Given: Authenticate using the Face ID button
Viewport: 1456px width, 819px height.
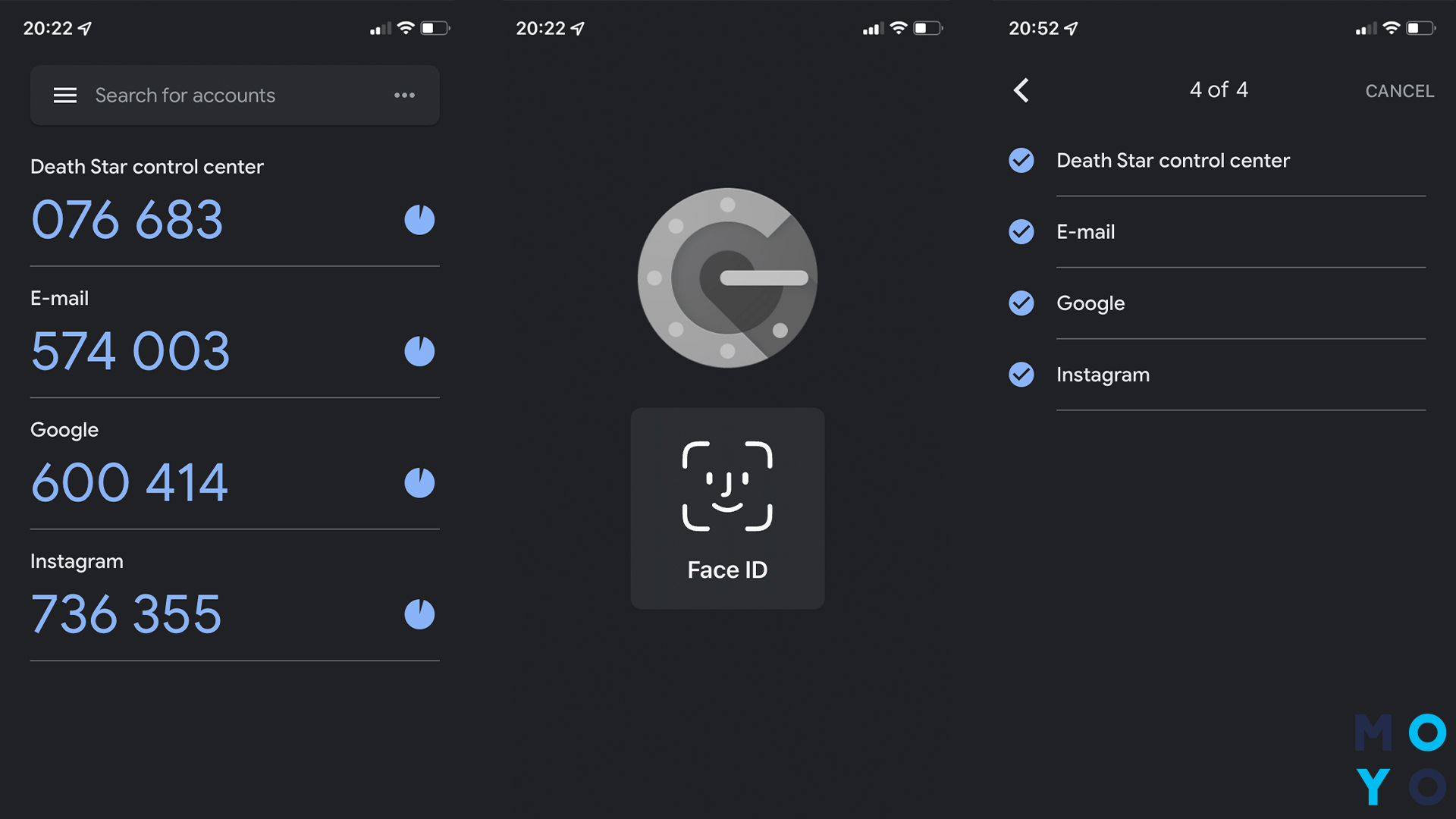Looking at the screenshot, I should pos(726,508).
